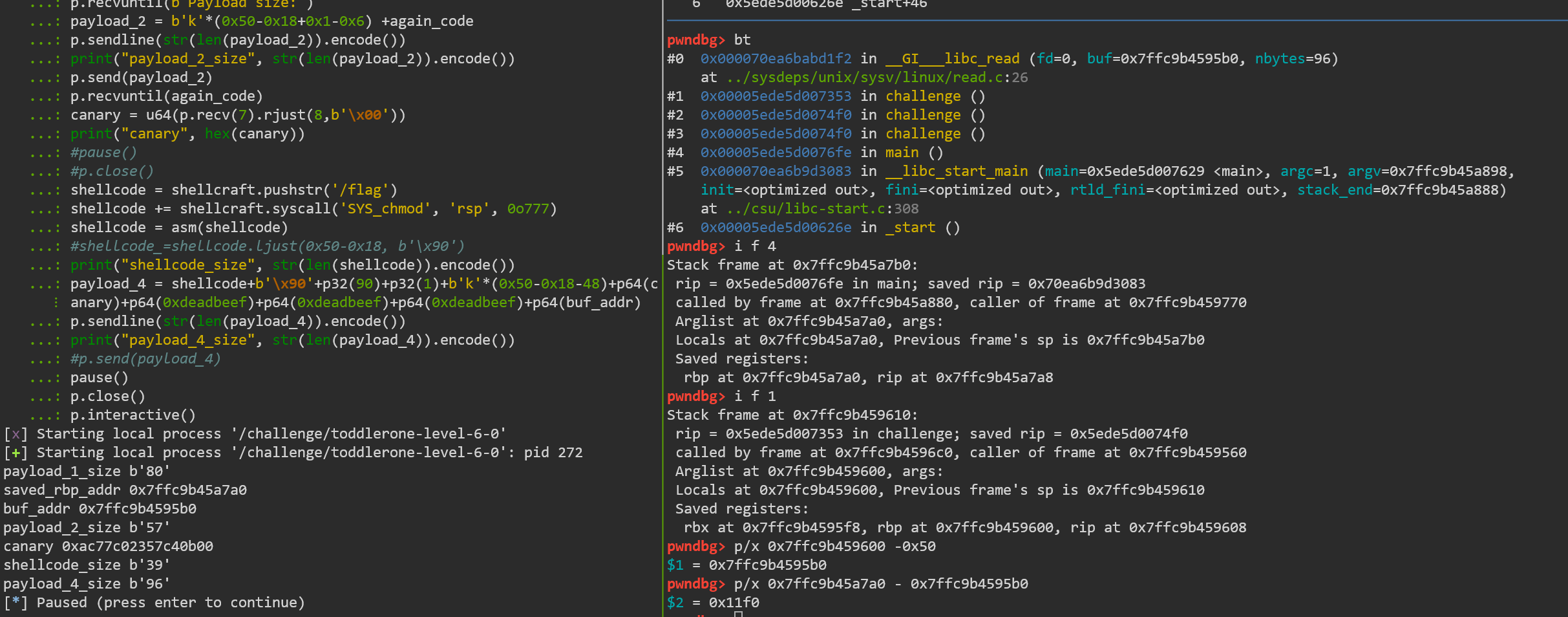Click 'Stack frame at 0x7ffc9b45a7b0:' line
This screenshot has height=617, width=1568.
tap(792, 265)
